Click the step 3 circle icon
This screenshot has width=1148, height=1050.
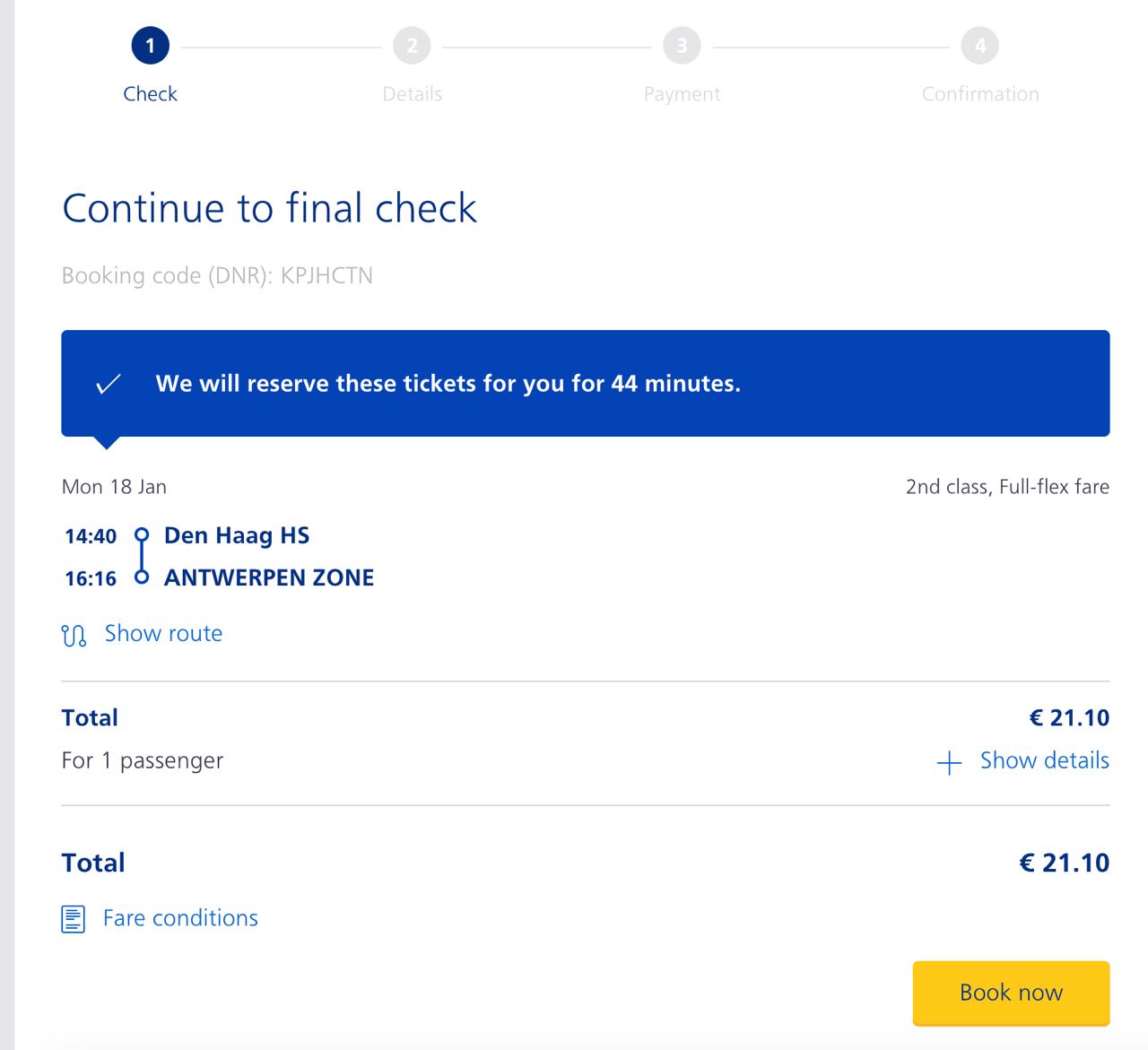(682, 46)
